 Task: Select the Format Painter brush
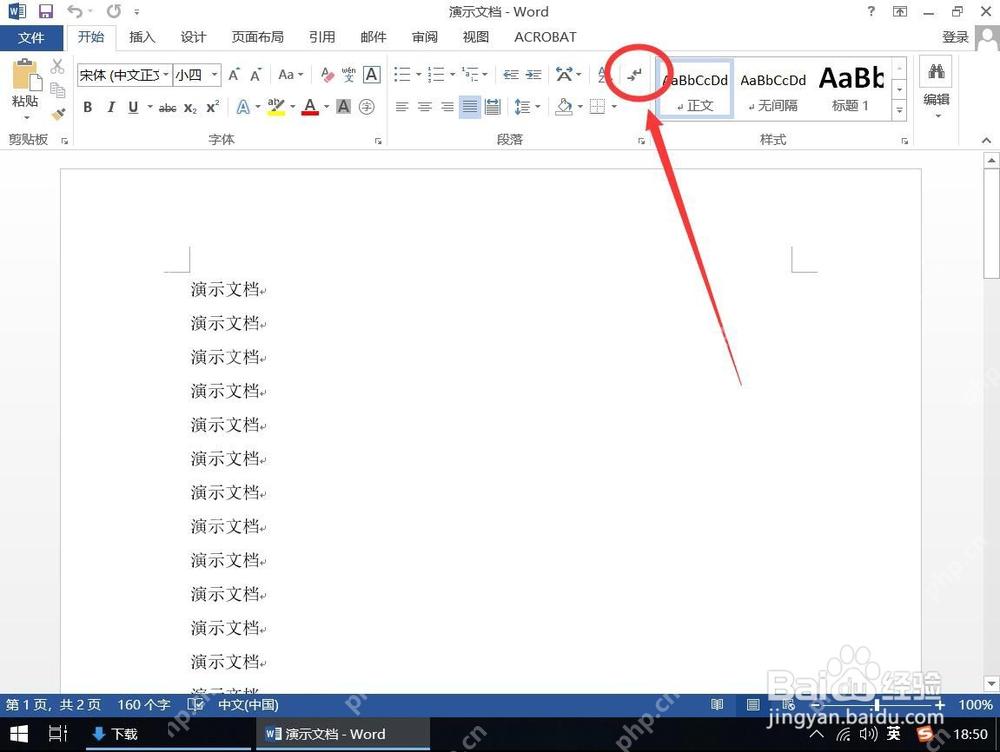58,114
